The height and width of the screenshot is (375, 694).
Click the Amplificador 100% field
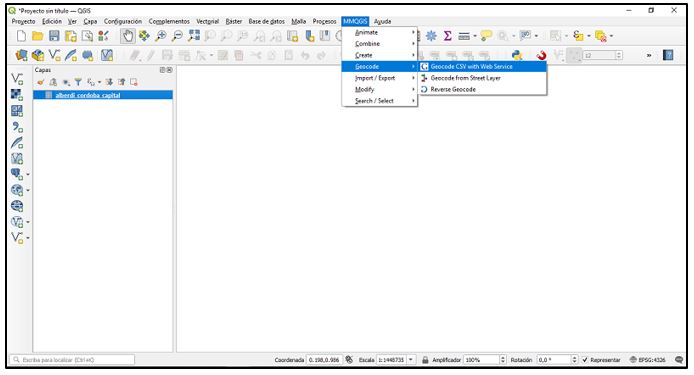[x=482, y=360]
